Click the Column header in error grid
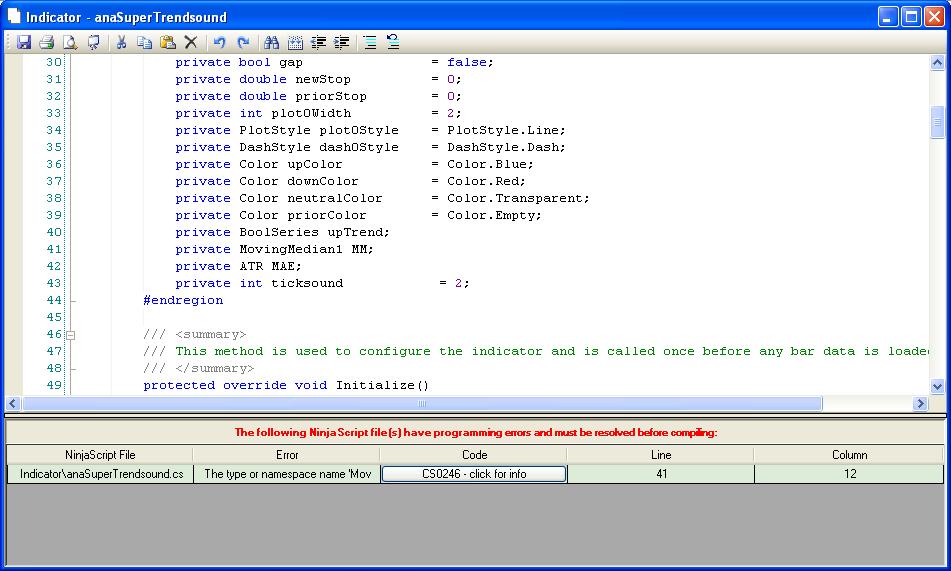The width and height of the screenshot is (951, 571). pos(849,454)
